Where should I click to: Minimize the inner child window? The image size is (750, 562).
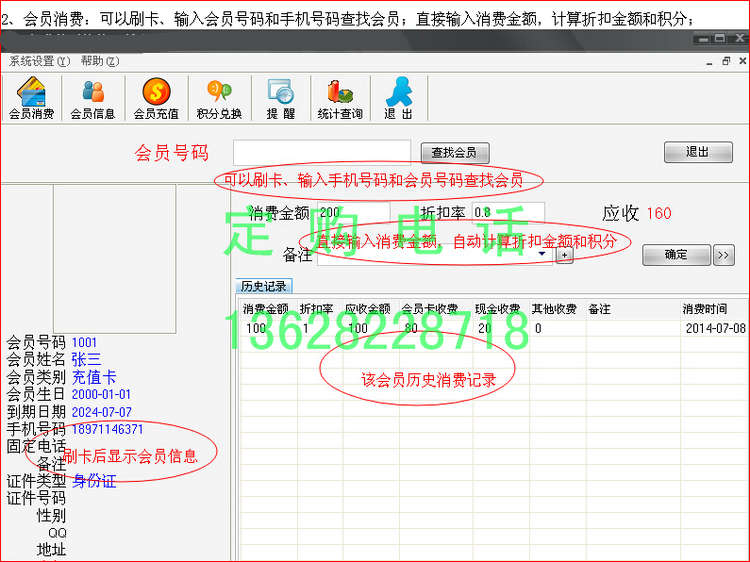pyautogui.click(x=709, y=62)
